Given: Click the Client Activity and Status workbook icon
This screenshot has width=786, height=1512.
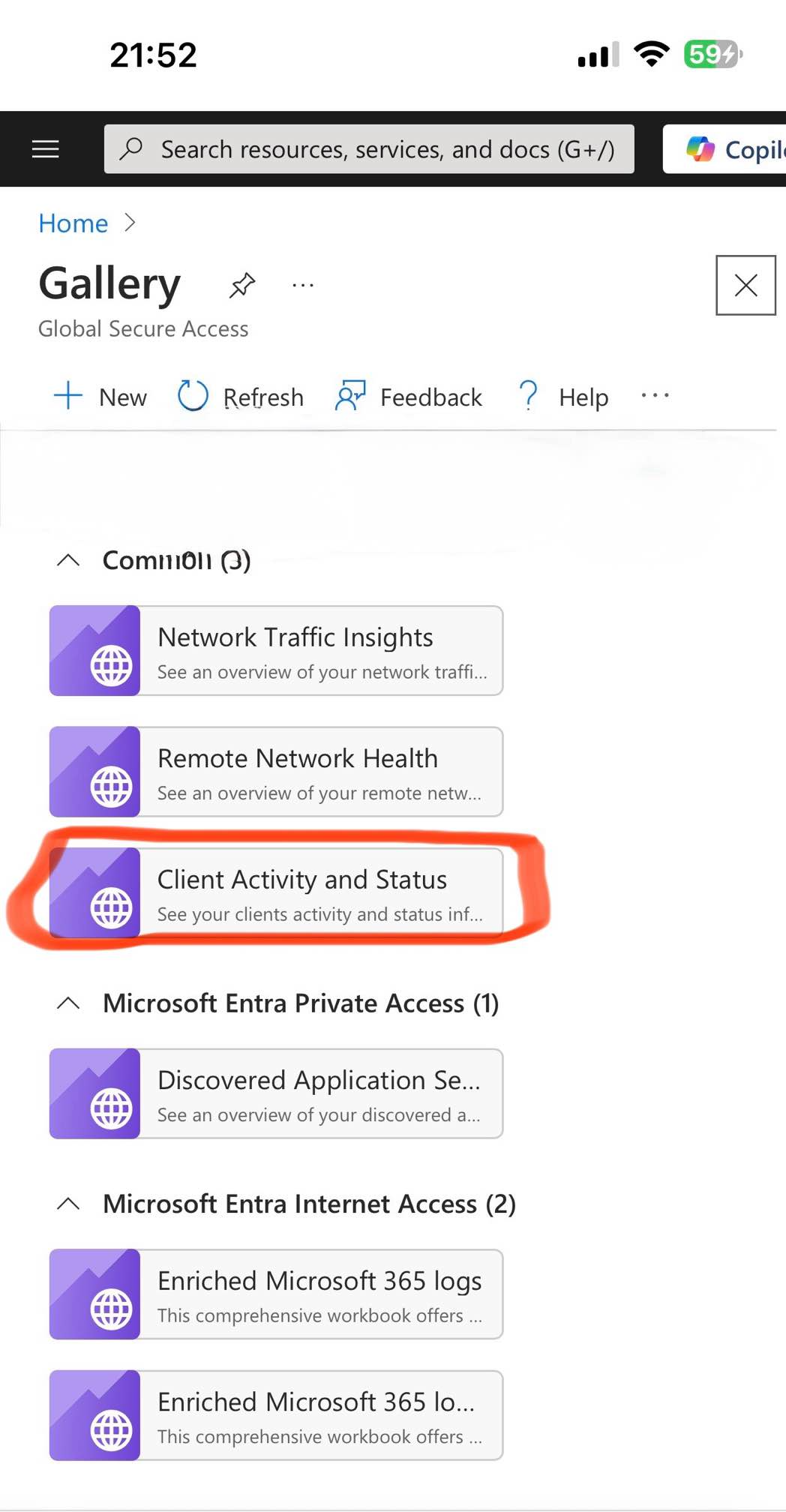Looking at the screenshot, I should pyautogui.click(x=94, y=893).
